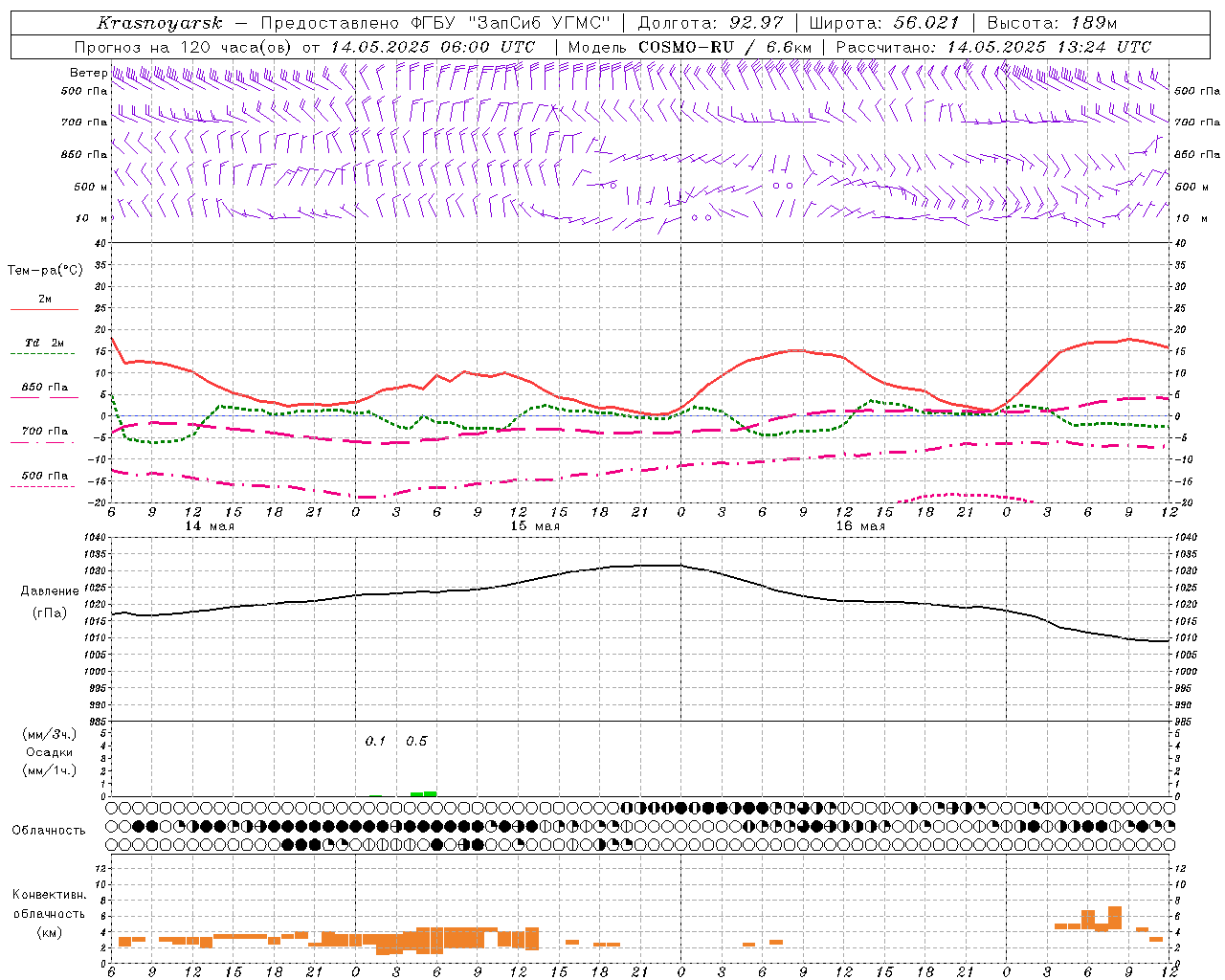Click the Td 2м dew point legend entry
Viewport: 1225px width, 980px height.
(45, 343)
